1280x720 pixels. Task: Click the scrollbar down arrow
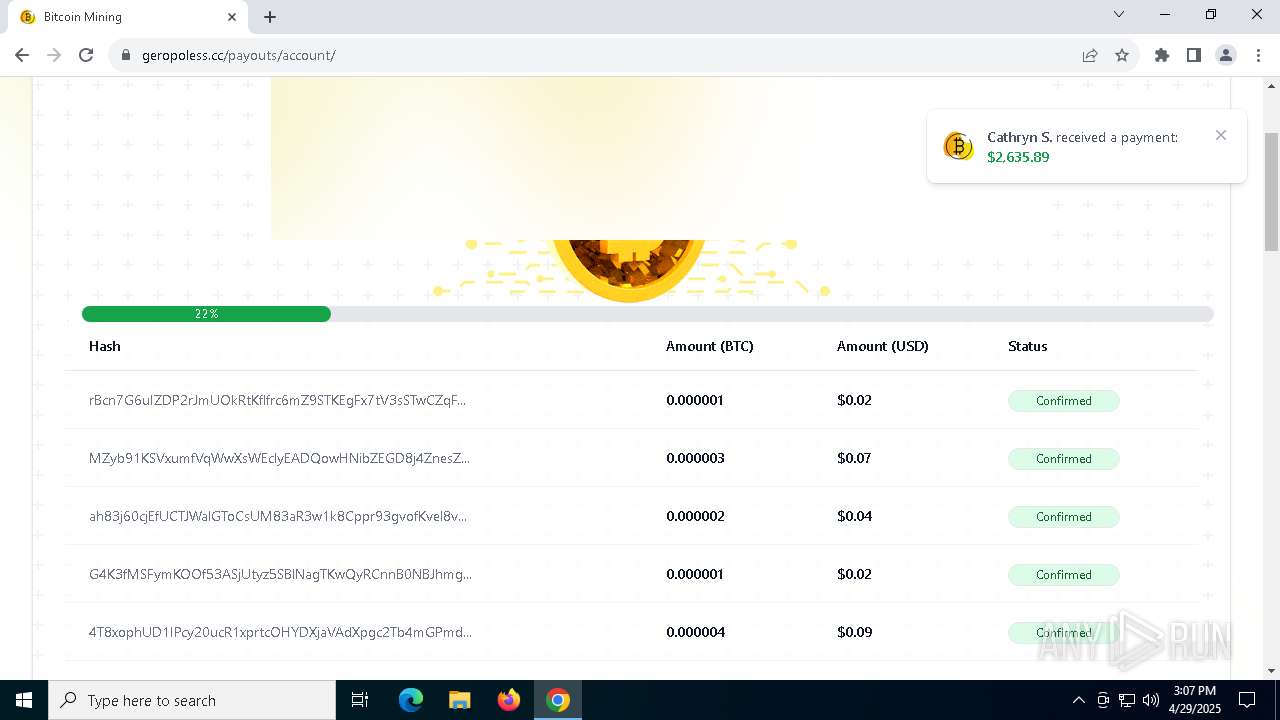(1272, 671)
